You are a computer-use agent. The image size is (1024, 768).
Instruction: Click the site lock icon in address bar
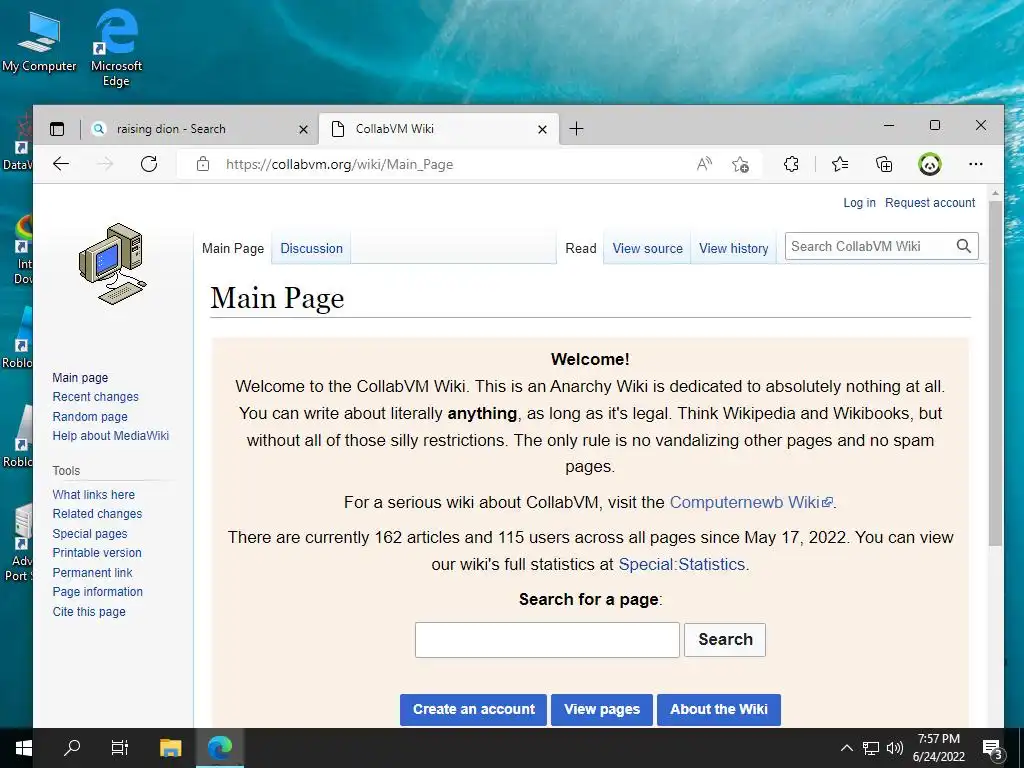click(x=203, y=164)
